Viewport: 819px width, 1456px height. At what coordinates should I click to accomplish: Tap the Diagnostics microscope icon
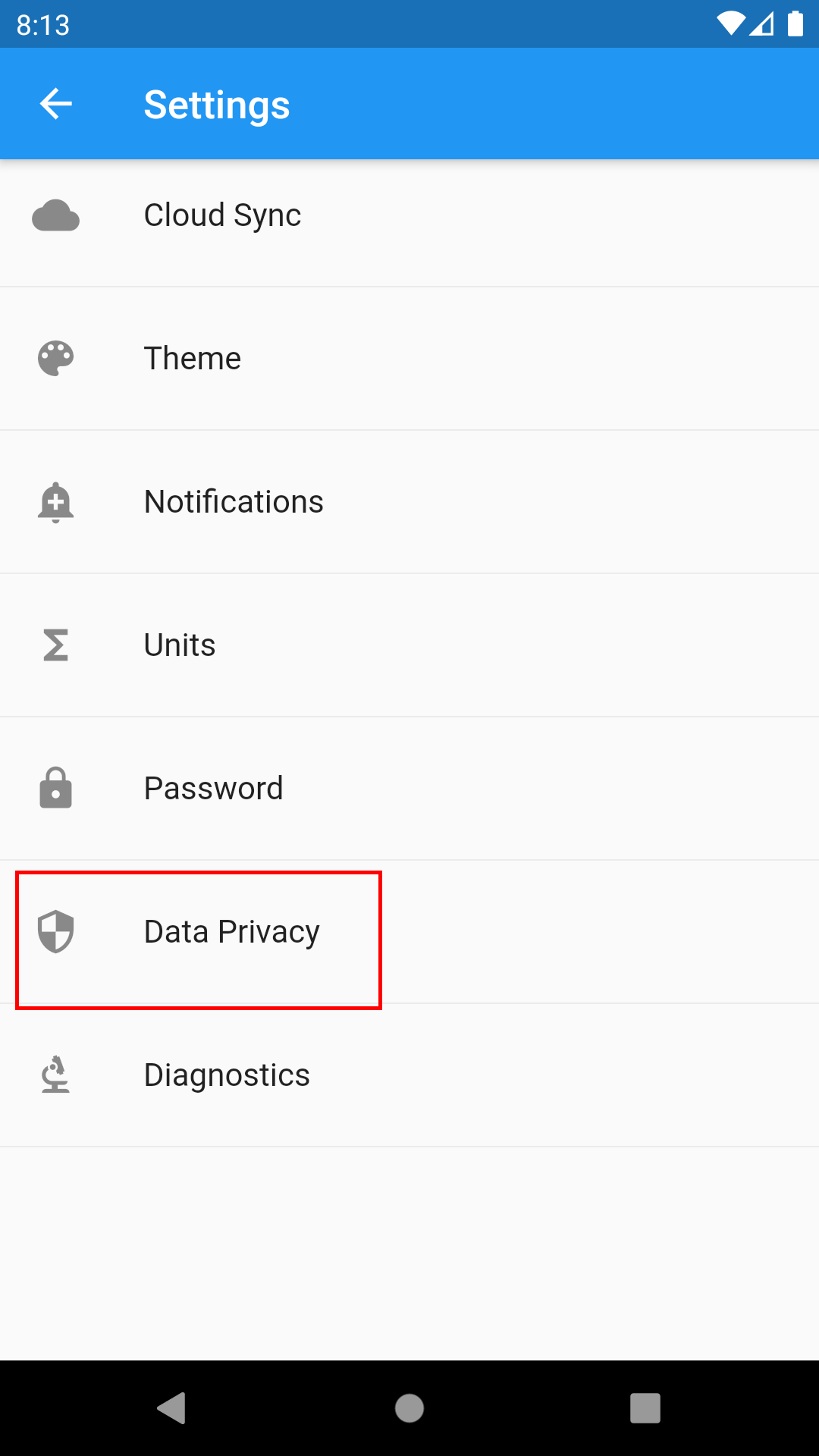tap(55, 1075)
